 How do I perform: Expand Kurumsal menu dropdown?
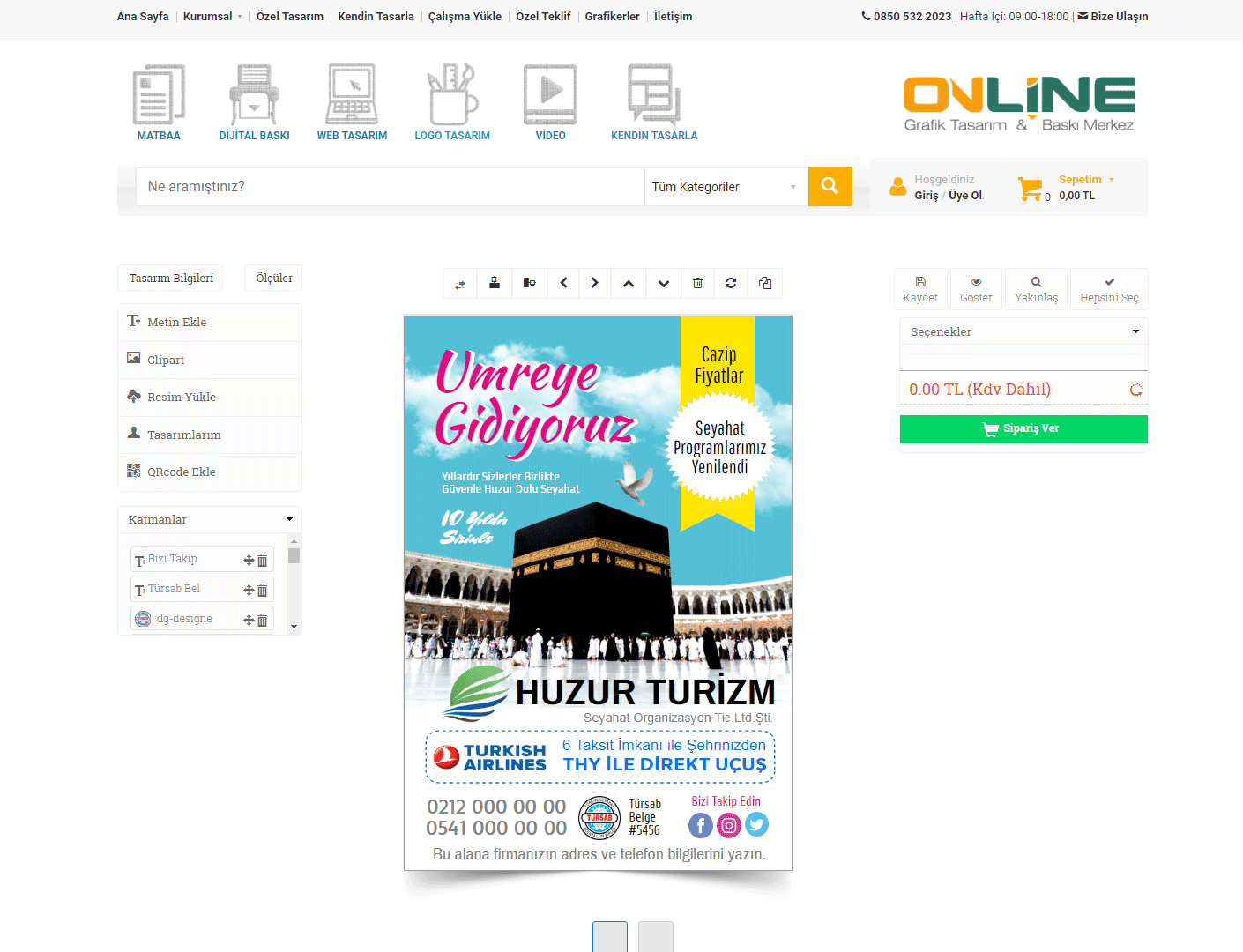(212, 16)
